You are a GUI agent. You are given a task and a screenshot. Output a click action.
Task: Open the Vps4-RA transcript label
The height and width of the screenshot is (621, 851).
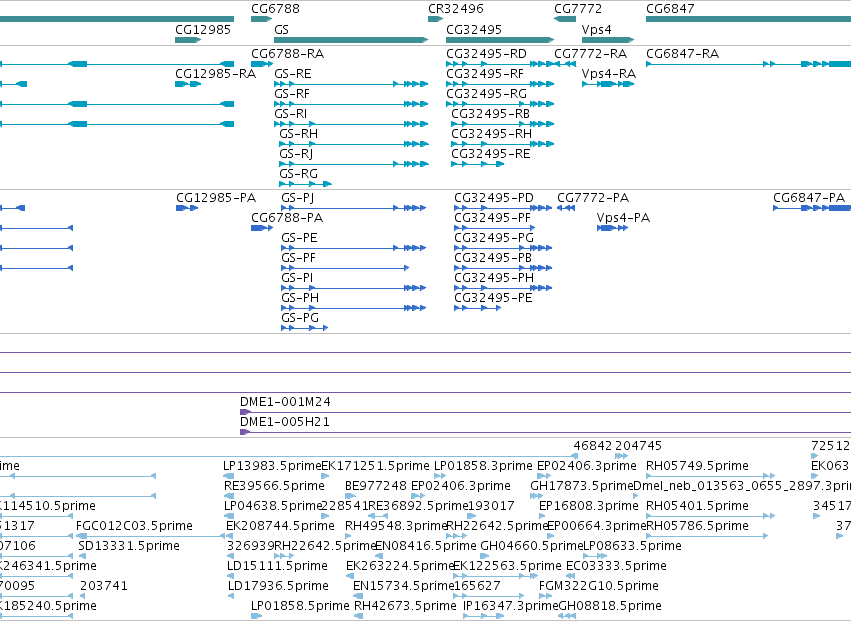609,74
